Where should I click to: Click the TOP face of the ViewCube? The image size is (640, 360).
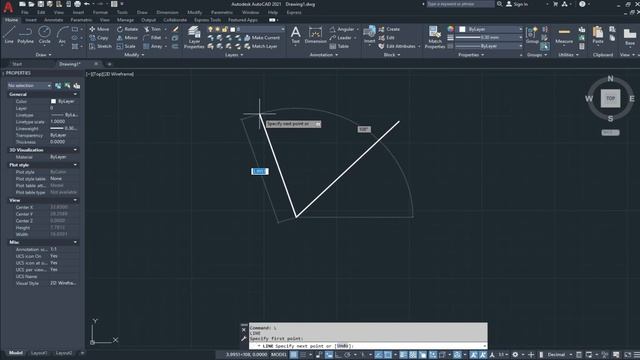(x=610, y=98)
